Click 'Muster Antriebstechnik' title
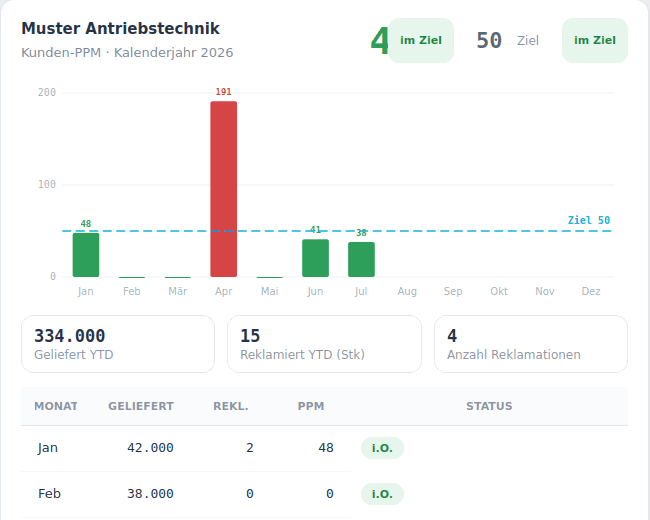Viewport: 650px width, 520px height. click(120, 29)
